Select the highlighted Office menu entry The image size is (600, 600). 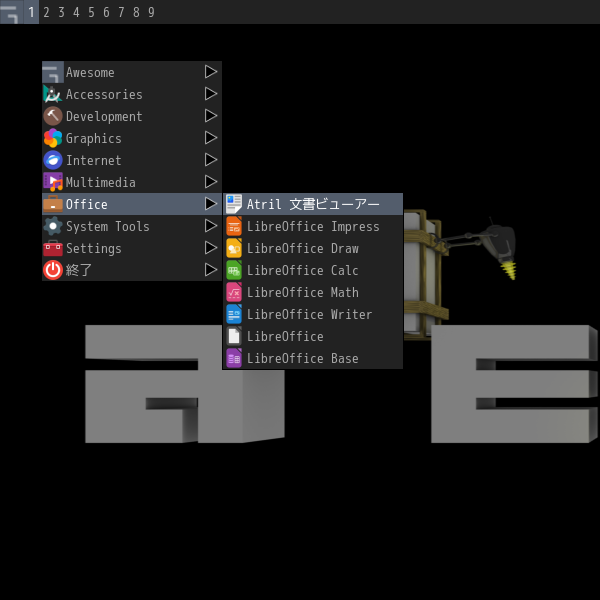coord(132,204)
